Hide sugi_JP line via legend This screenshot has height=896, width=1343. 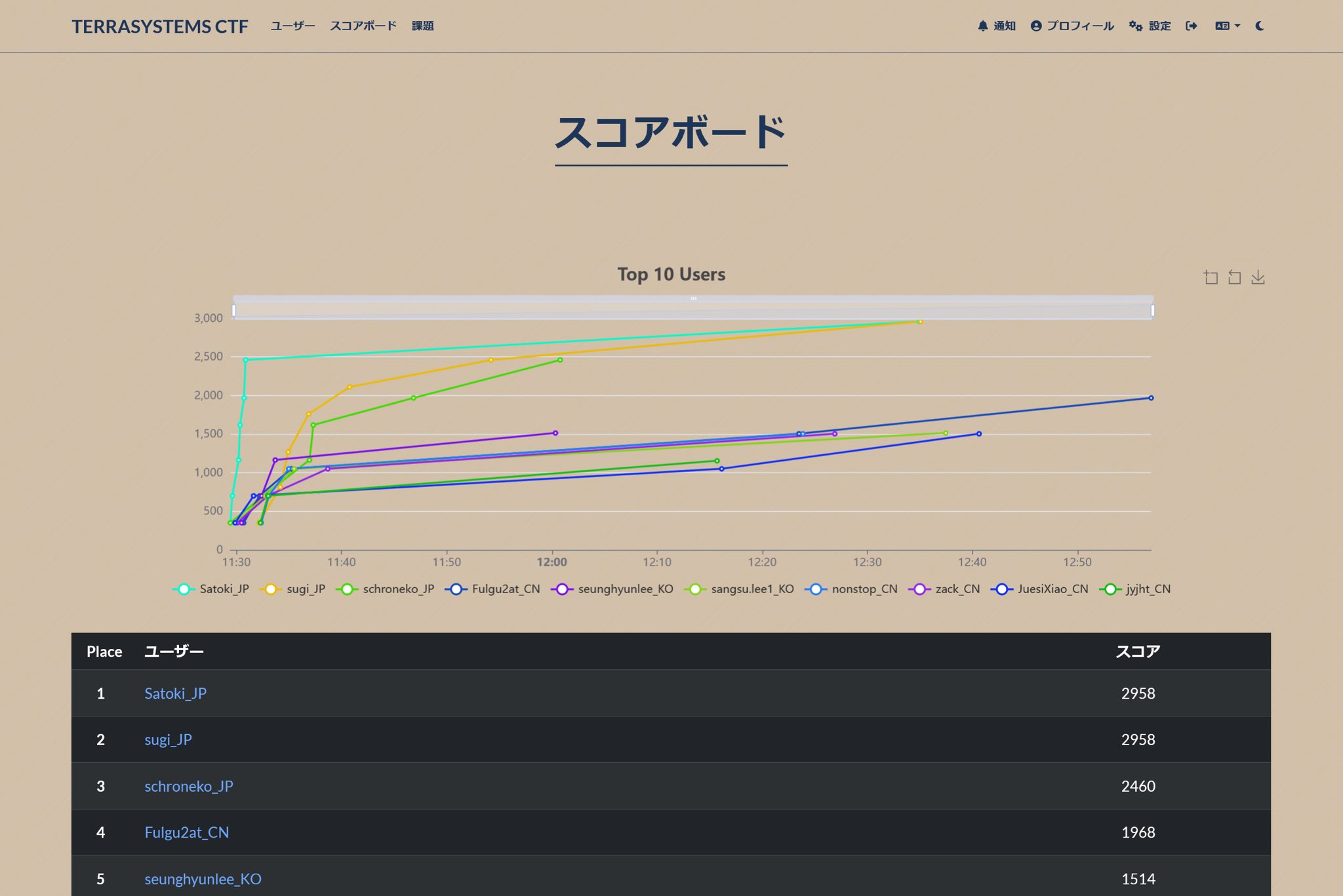293,589
